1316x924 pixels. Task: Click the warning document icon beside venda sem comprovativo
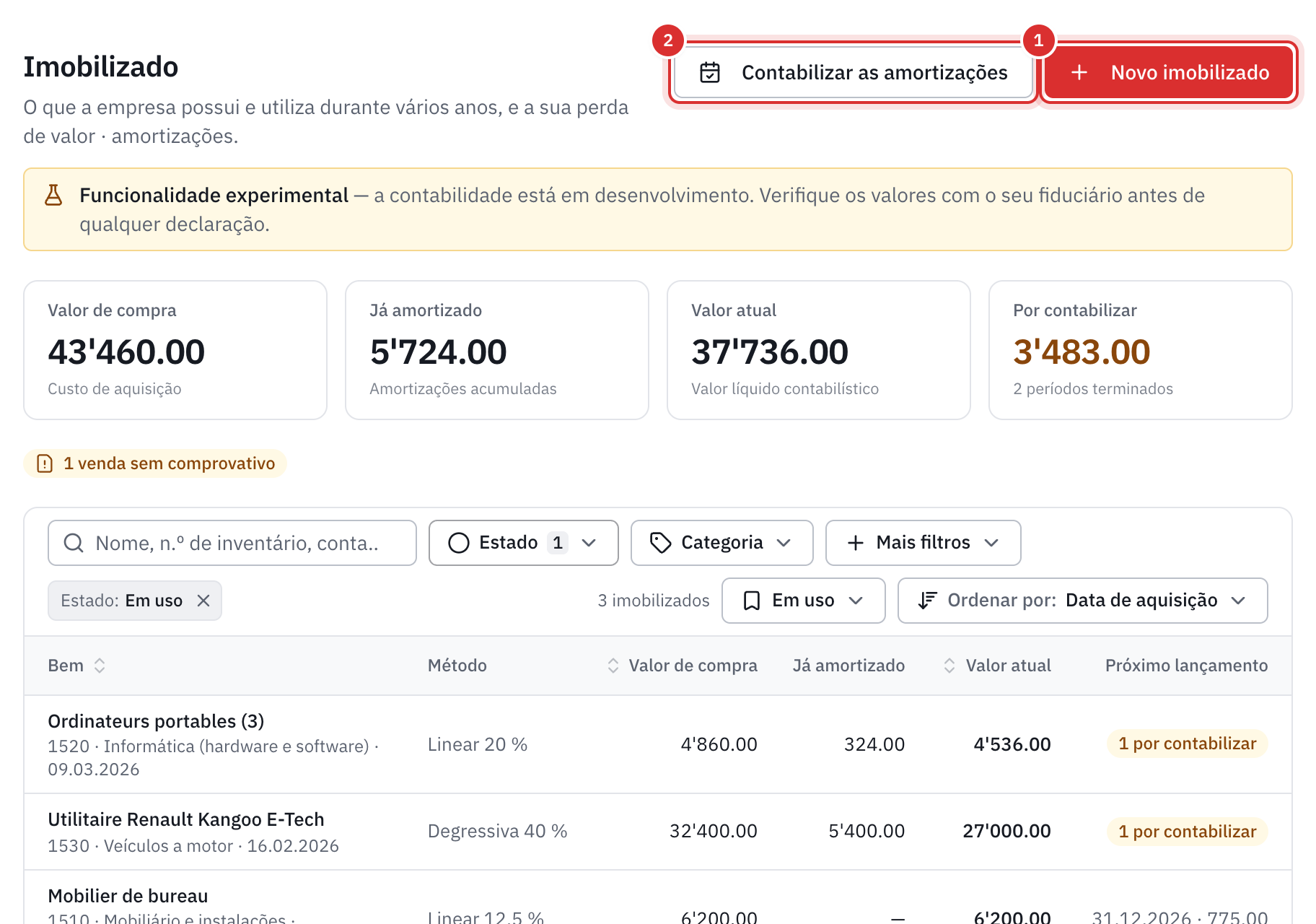[x=45, y=463]
